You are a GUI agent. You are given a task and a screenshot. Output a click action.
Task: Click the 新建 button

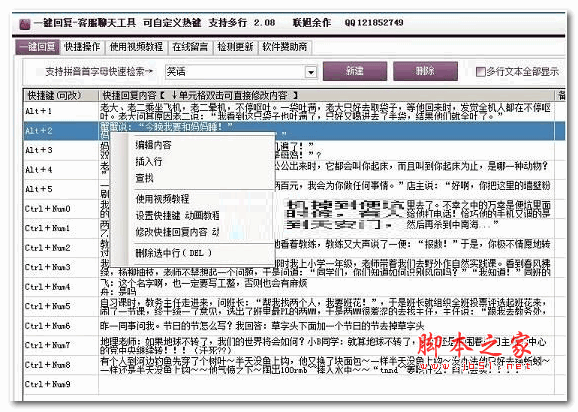pos(355,71)
